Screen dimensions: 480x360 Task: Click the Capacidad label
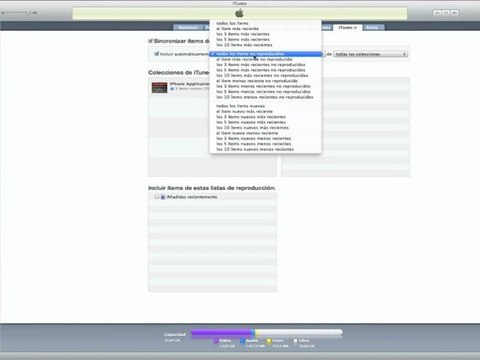pyautogui.click(x=175, y=334)
